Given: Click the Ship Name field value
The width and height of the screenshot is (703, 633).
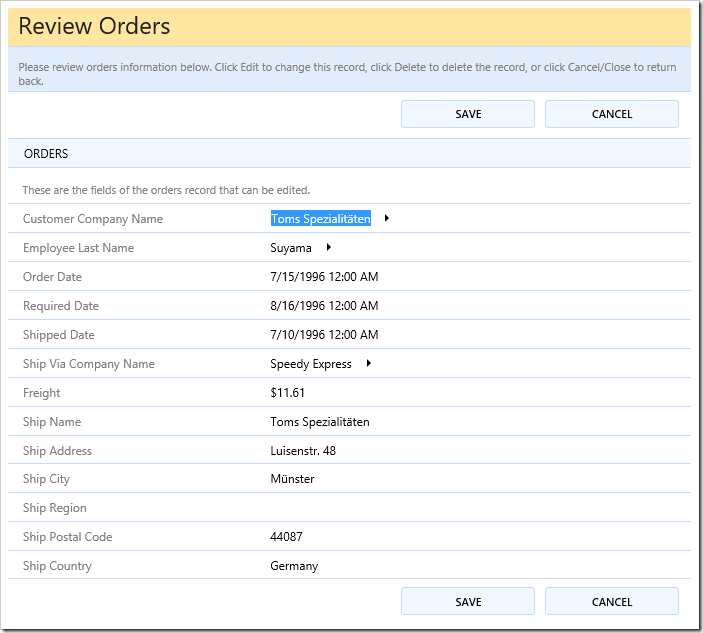Looking at the screenshot, I should click(x=320, y=422).
